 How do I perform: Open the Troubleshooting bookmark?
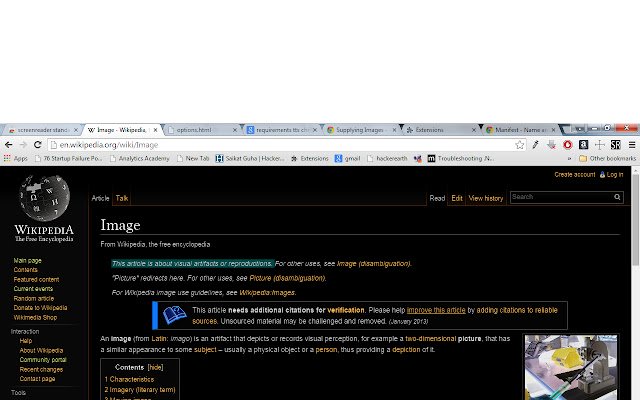(x=461, y=158)
